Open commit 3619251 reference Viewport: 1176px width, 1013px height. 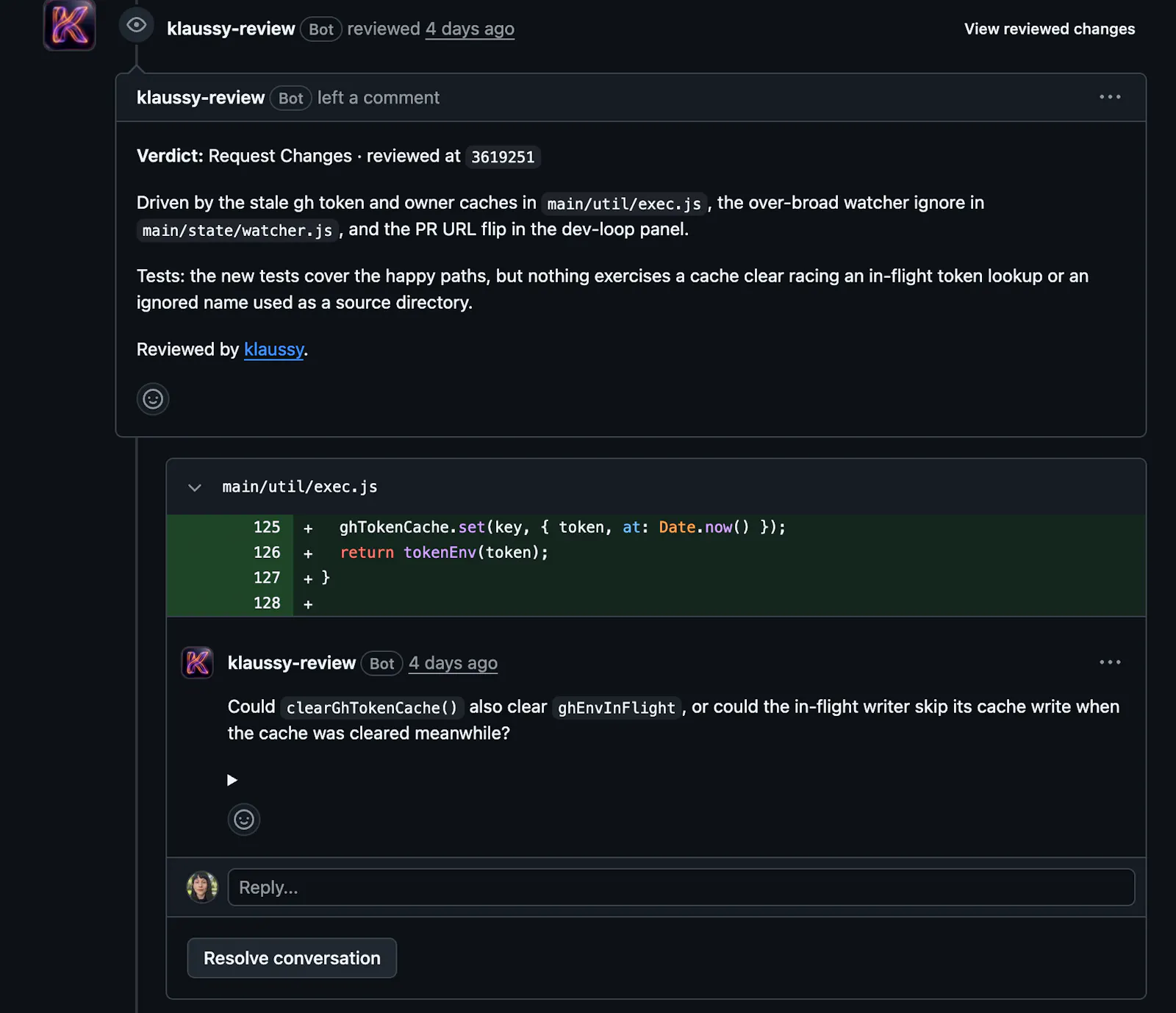coord(503,157)
